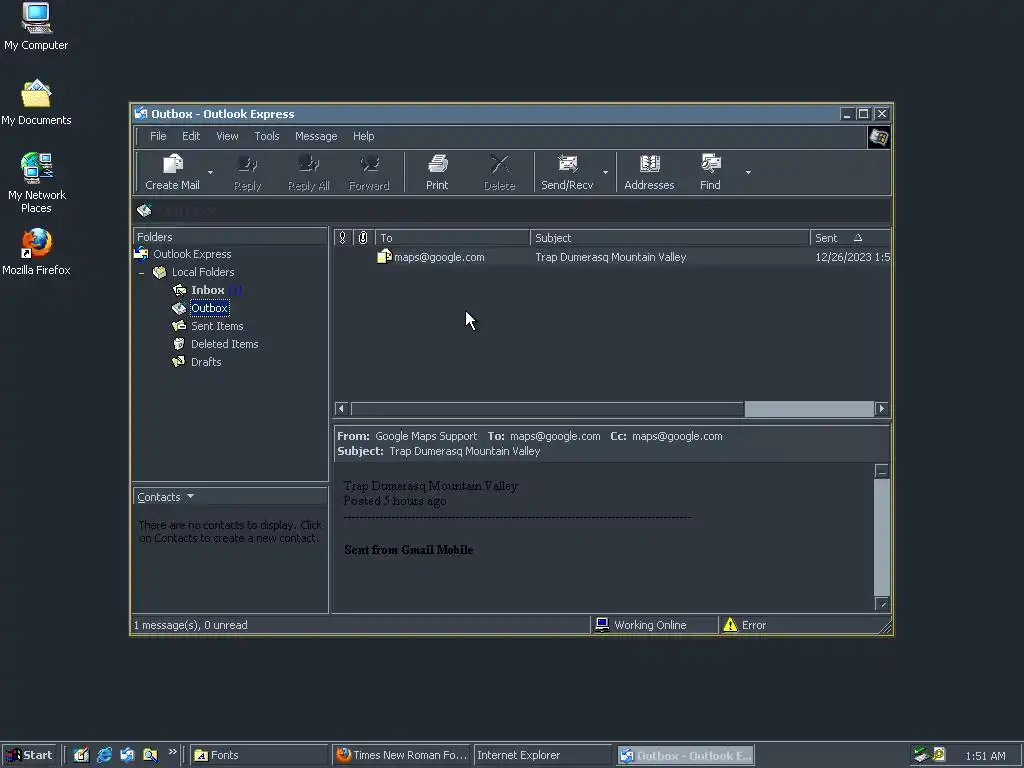Sort messages by Sent column
The image size is (1024, 768).
pyautogui.click(x=850, y=238)
